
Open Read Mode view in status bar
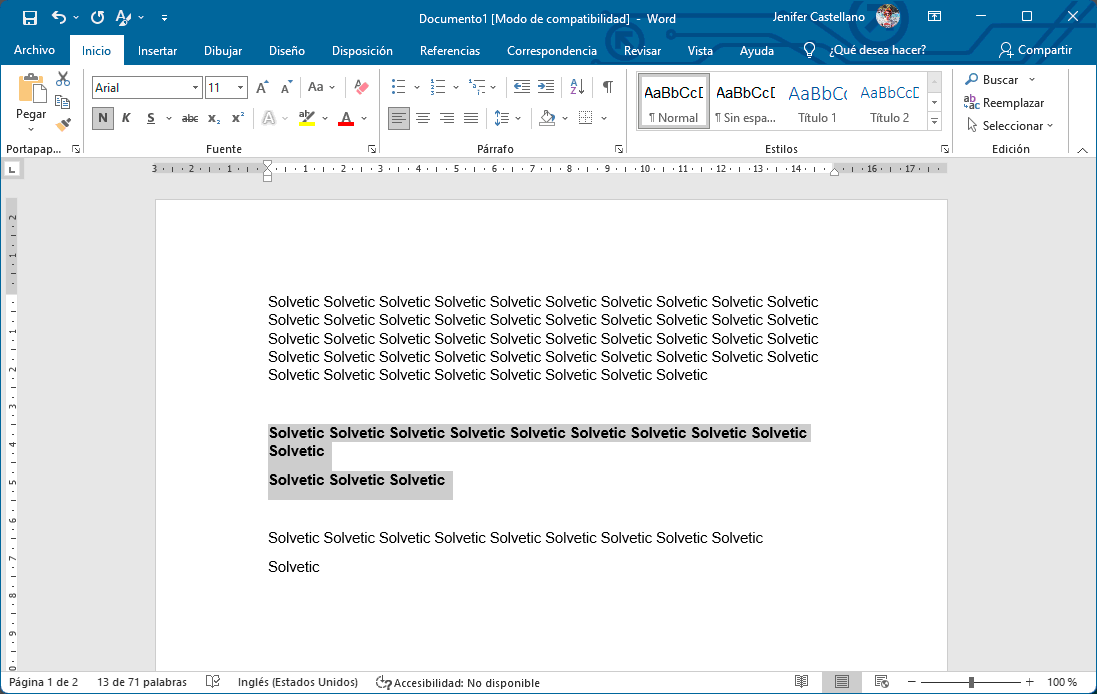point(801,681)
